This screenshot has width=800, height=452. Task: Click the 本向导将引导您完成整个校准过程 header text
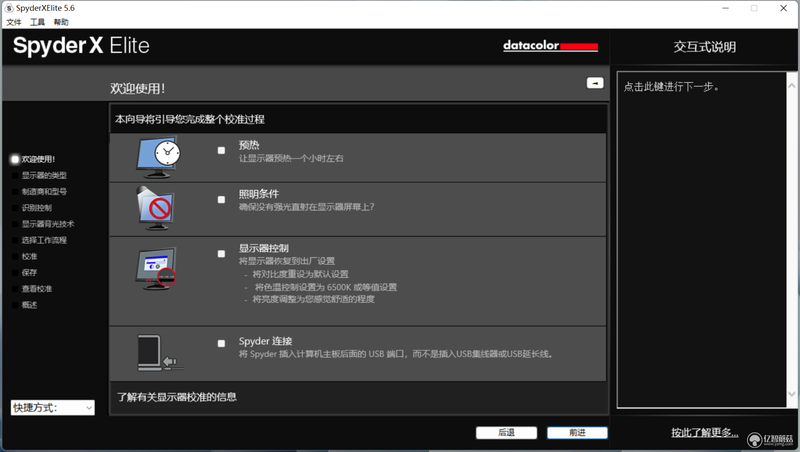(x=190, y=119)
